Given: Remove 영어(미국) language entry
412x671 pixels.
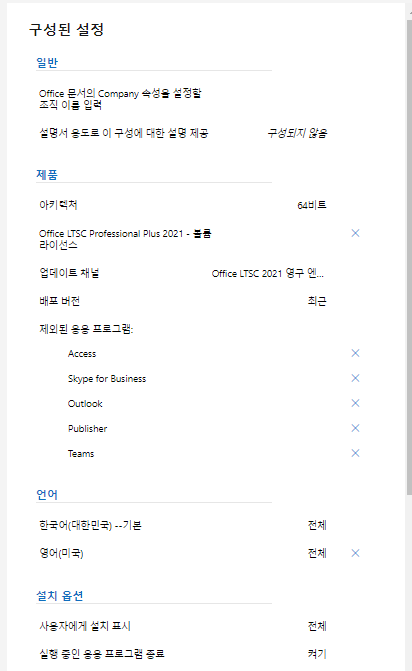Looking at the screenshot, I should coord(355,553).
